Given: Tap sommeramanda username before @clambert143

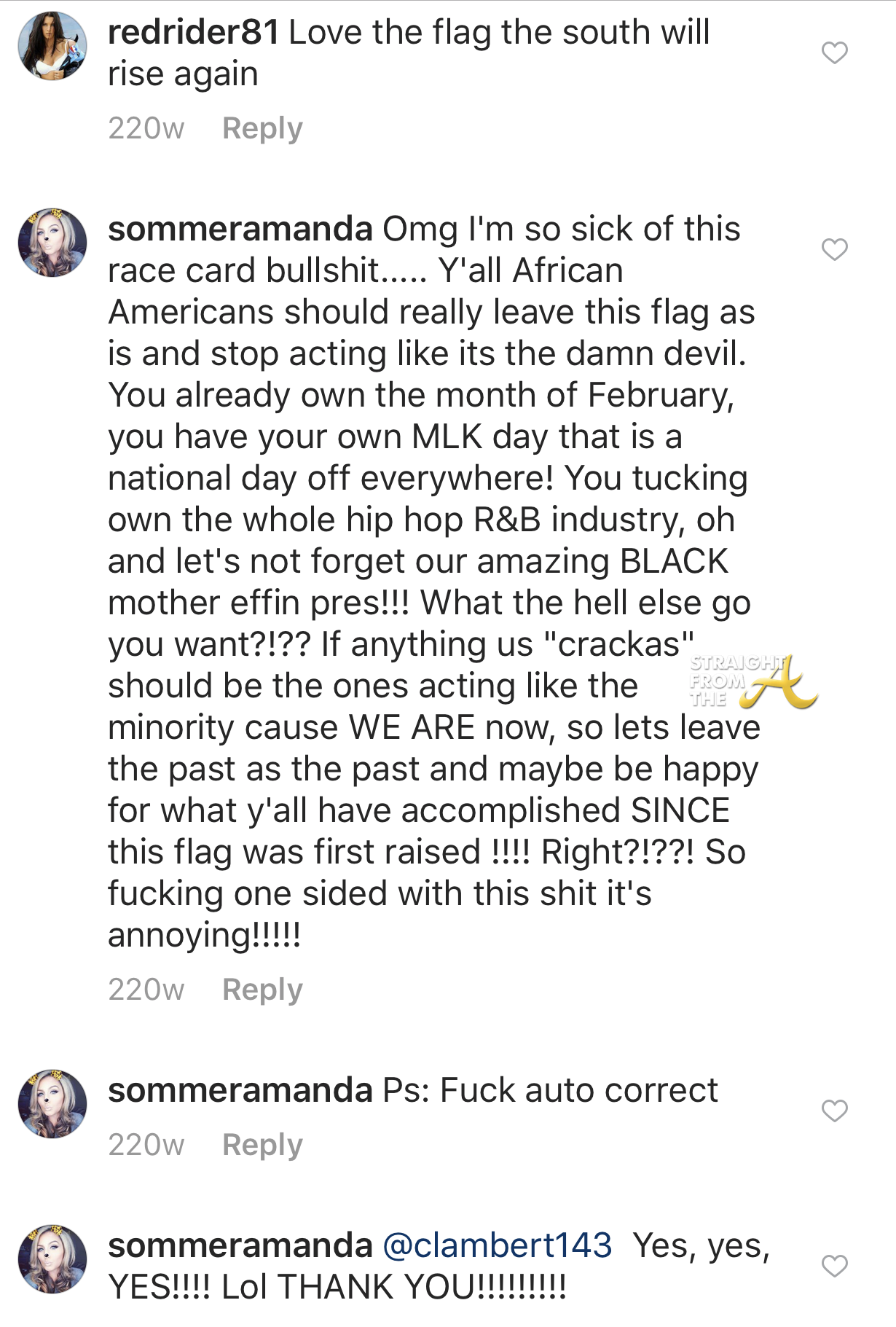Looking at the screenshot, I should (x=240, y=1246).
